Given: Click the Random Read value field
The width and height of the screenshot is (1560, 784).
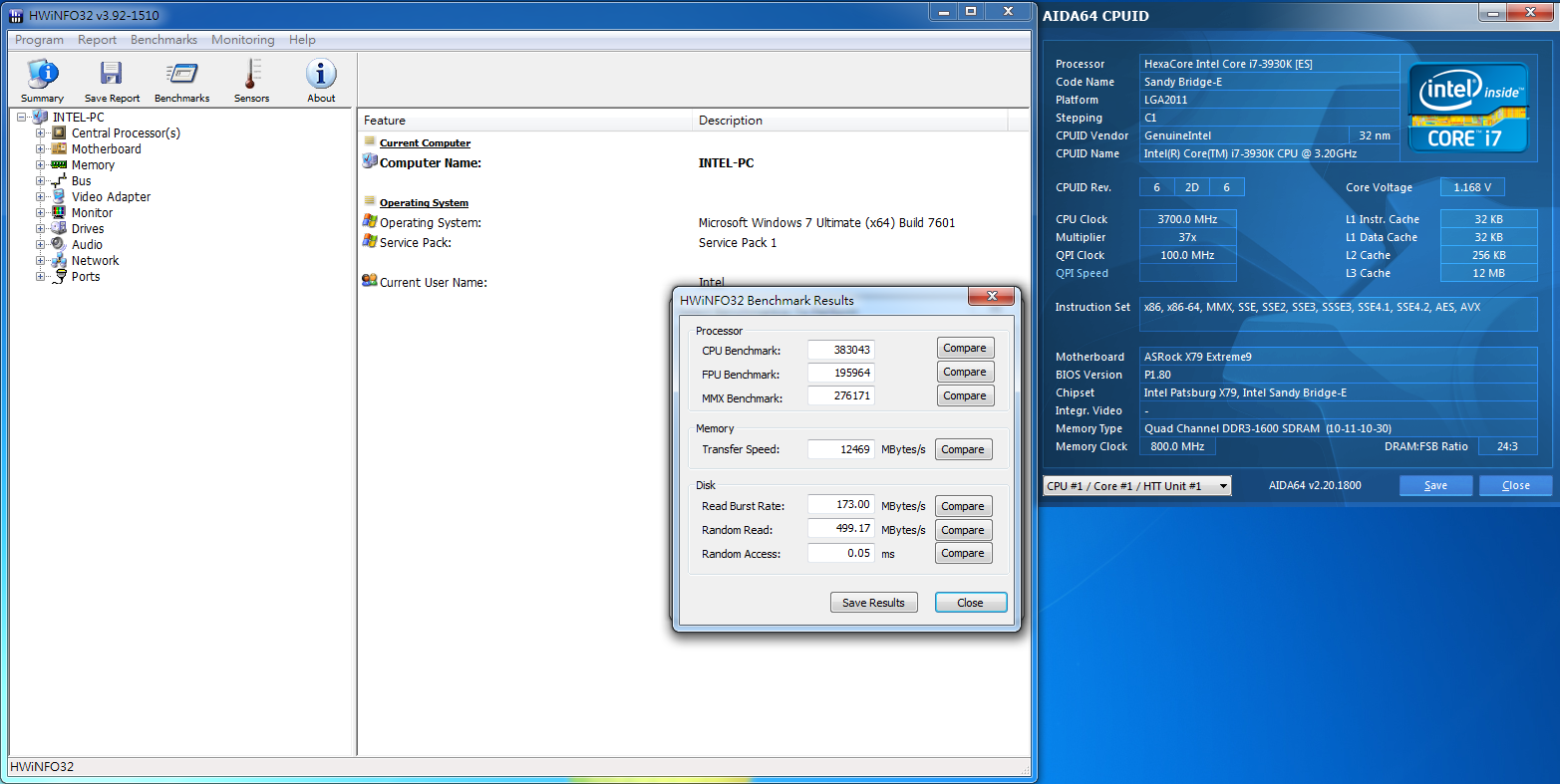Looking at the screenshot, I should [840, 529].
